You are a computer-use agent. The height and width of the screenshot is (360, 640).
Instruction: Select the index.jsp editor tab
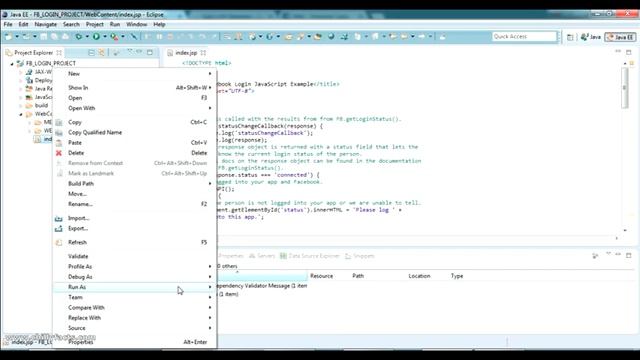[186, 53]
